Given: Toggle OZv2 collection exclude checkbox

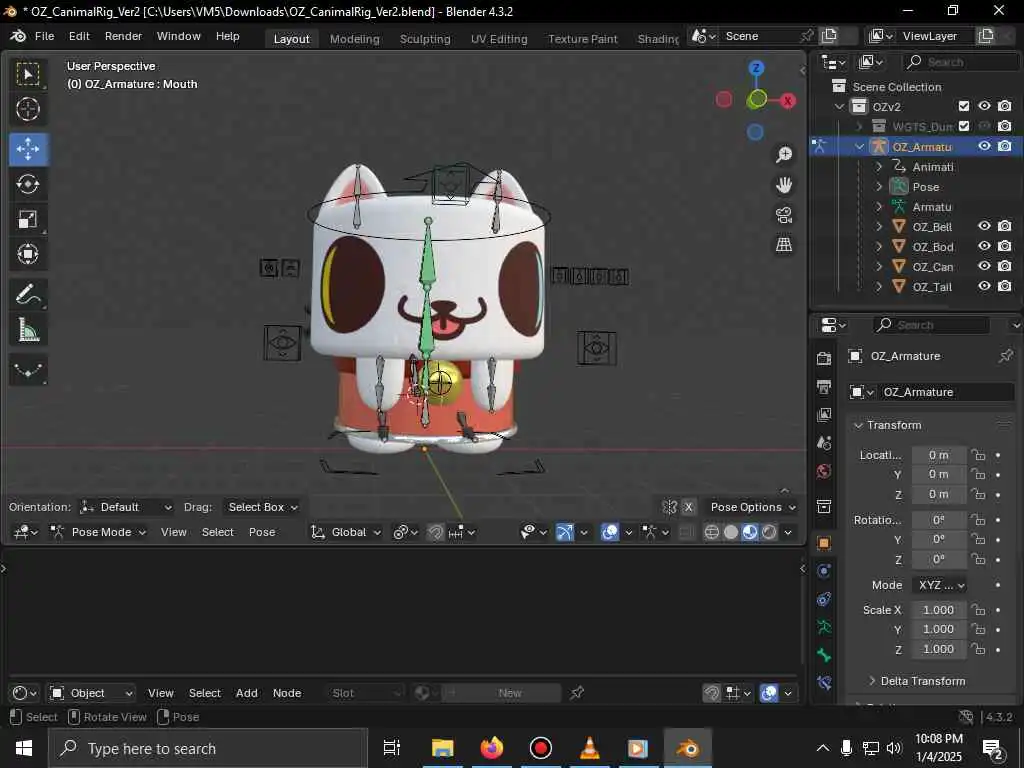Looking at the screenshot, I should tap(964, 106).
